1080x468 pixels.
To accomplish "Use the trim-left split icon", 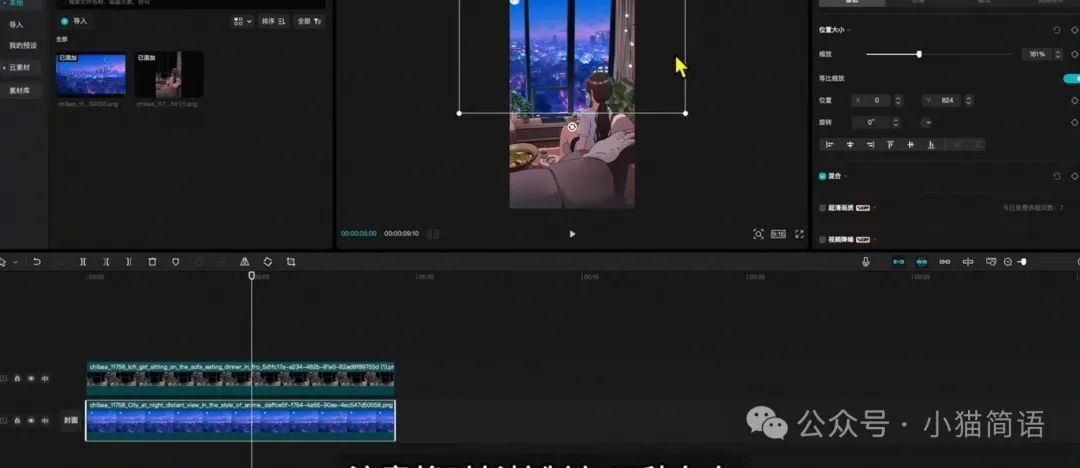I will pos(106,262).
